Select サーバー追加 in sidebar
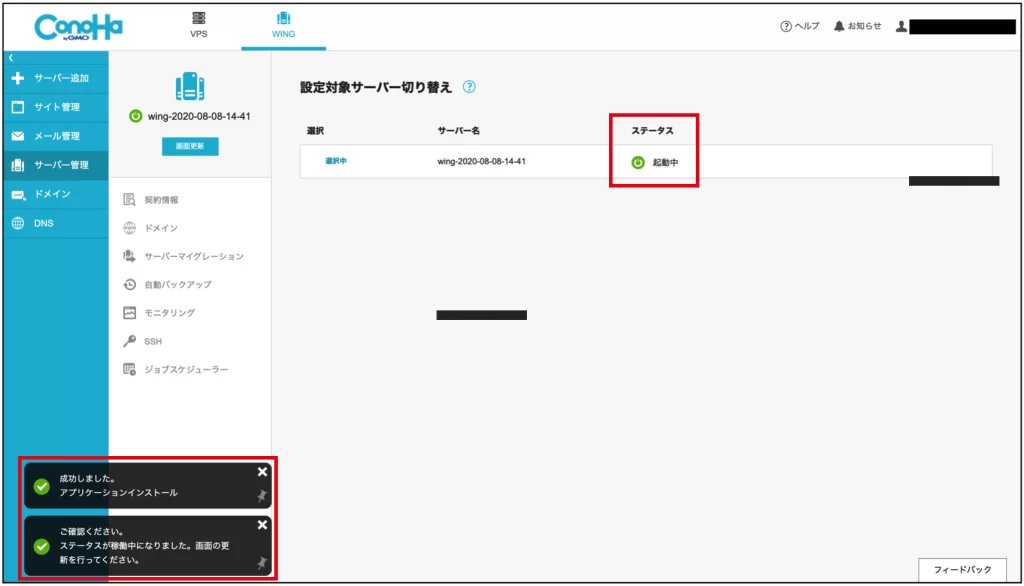This screenshot has width=1024, height=586. coord(55,78)
